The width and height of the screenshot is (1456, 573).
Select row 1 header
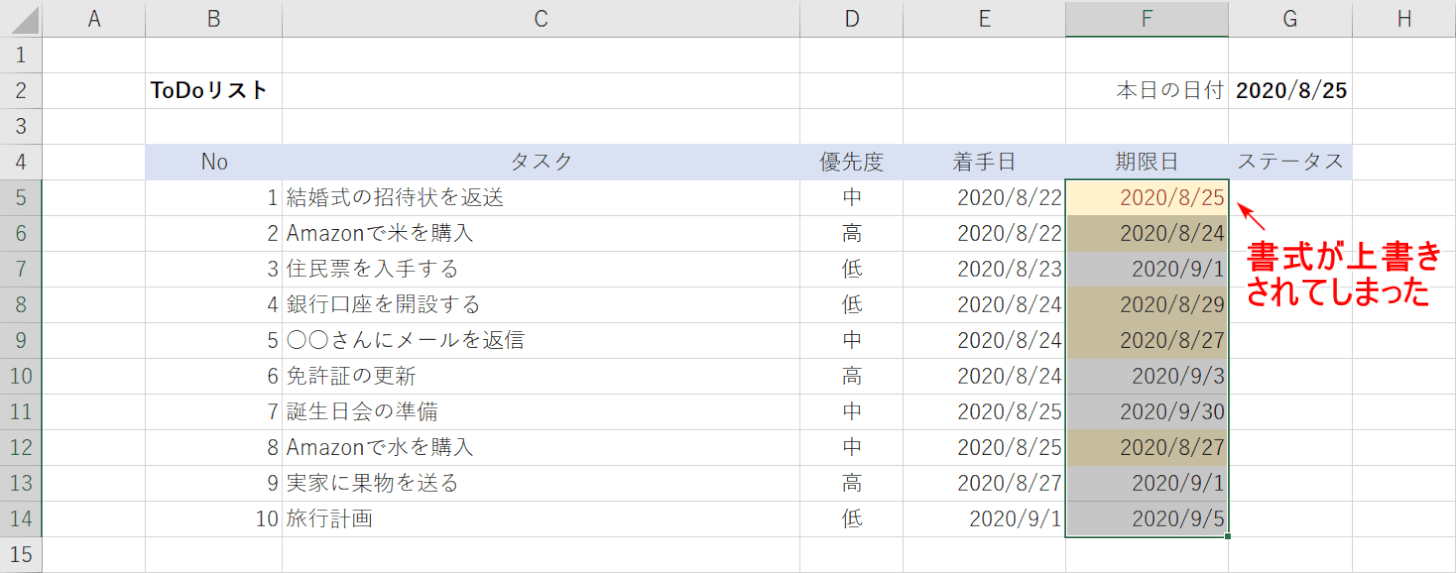coord(21,55)
